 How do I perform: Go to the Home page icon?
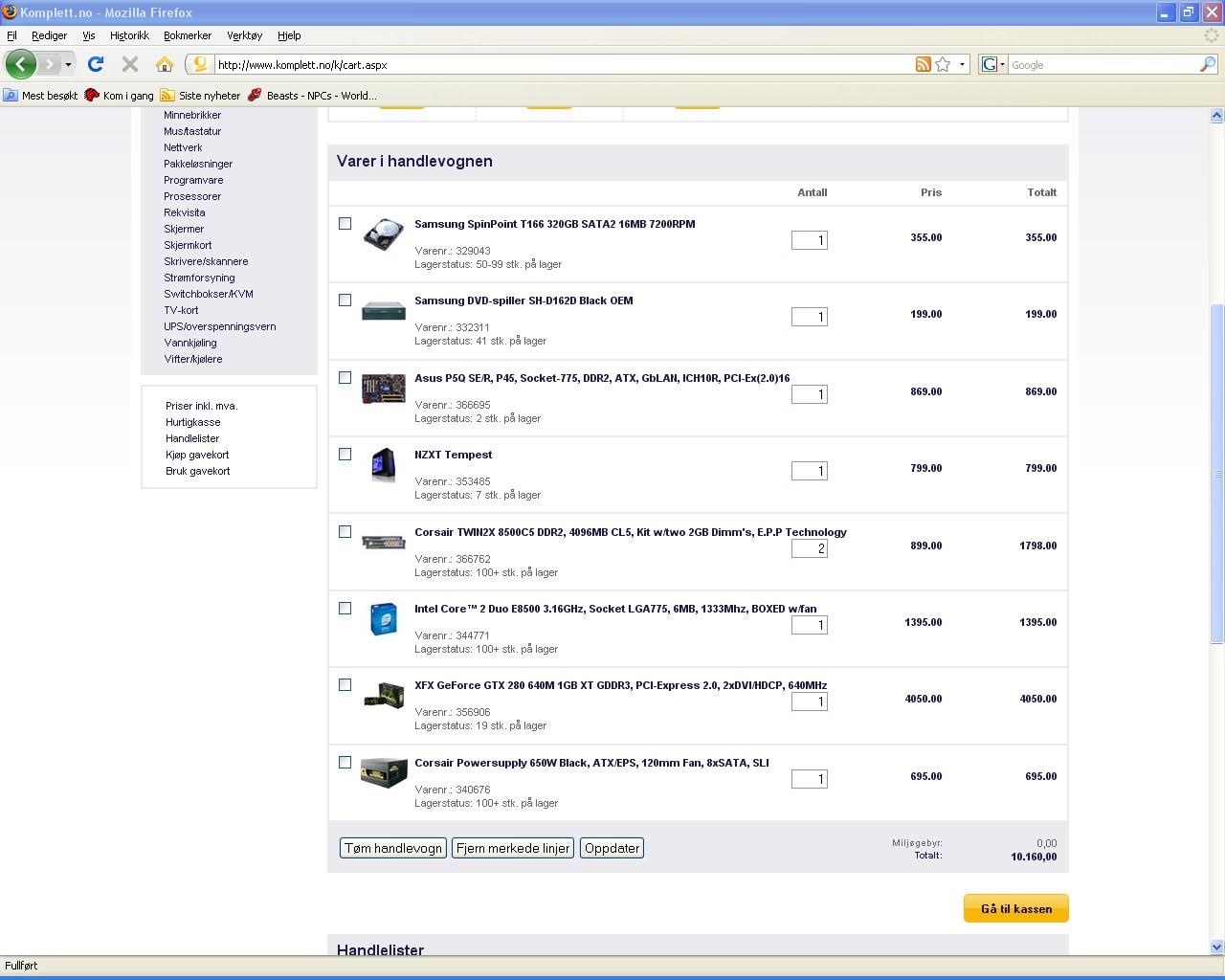tap(165, 64)
